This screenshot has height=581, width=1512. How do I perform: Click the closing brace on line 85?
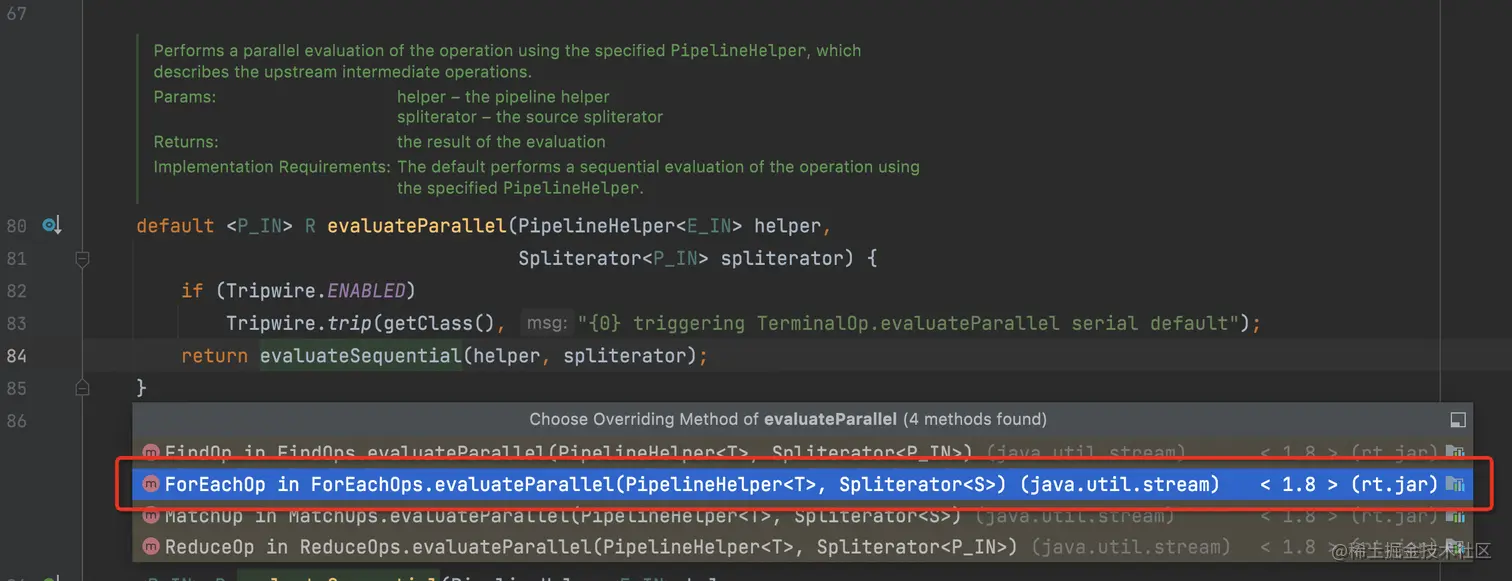pos(142,387)
